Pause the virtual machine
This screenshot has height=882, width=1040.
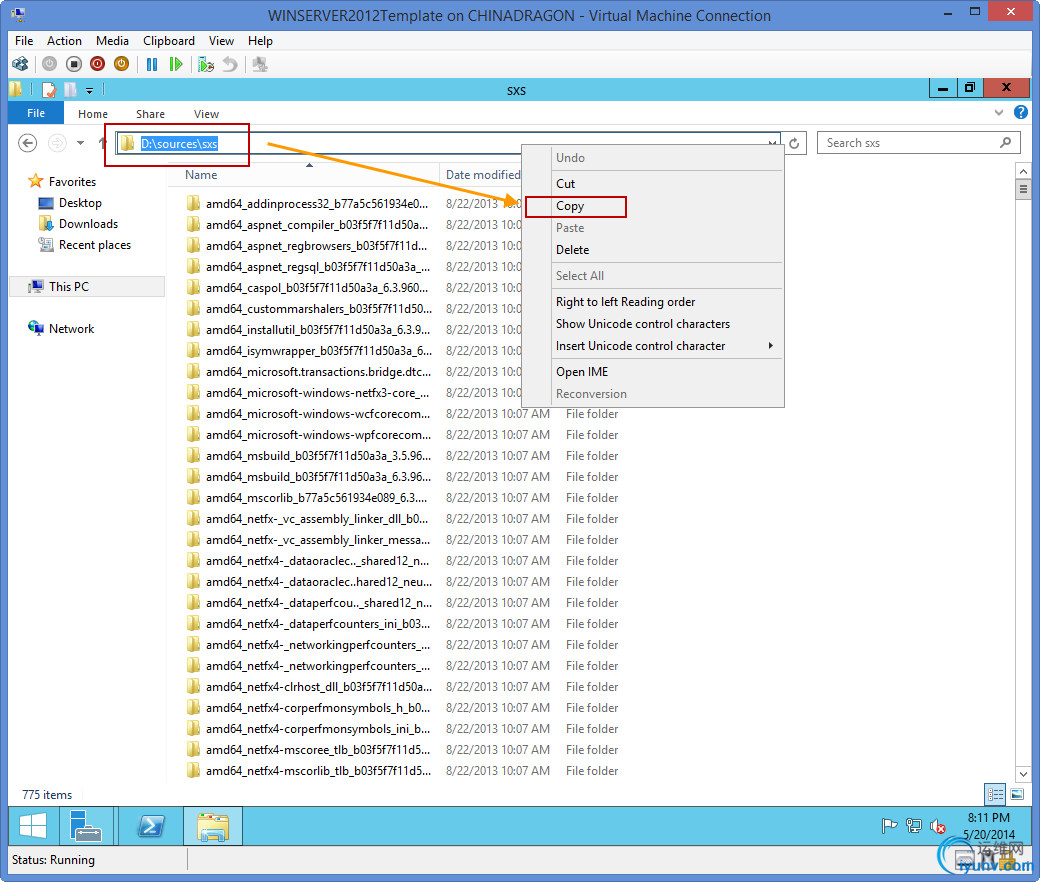(152, 64)
